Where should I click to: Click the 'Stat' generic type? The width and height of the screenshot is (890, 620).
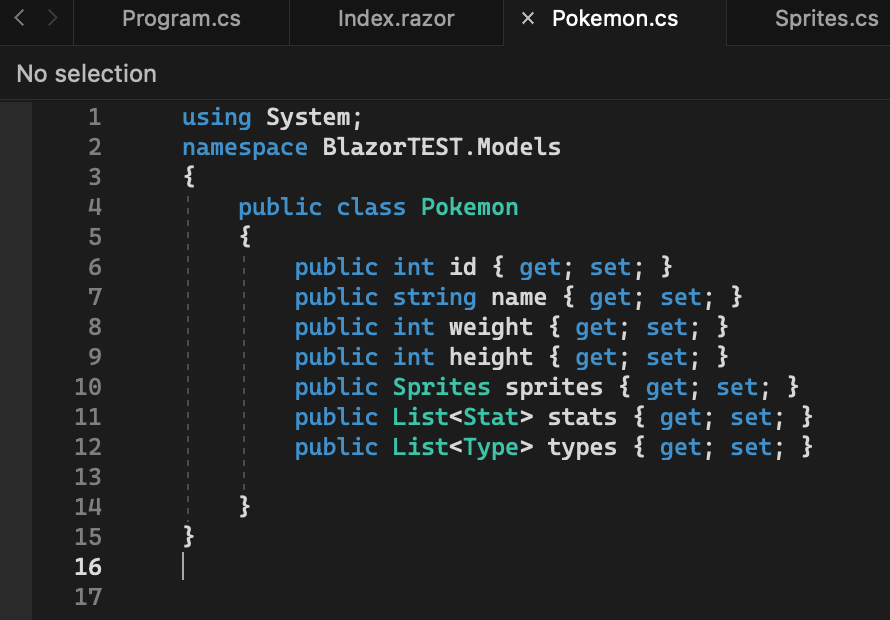490,417
